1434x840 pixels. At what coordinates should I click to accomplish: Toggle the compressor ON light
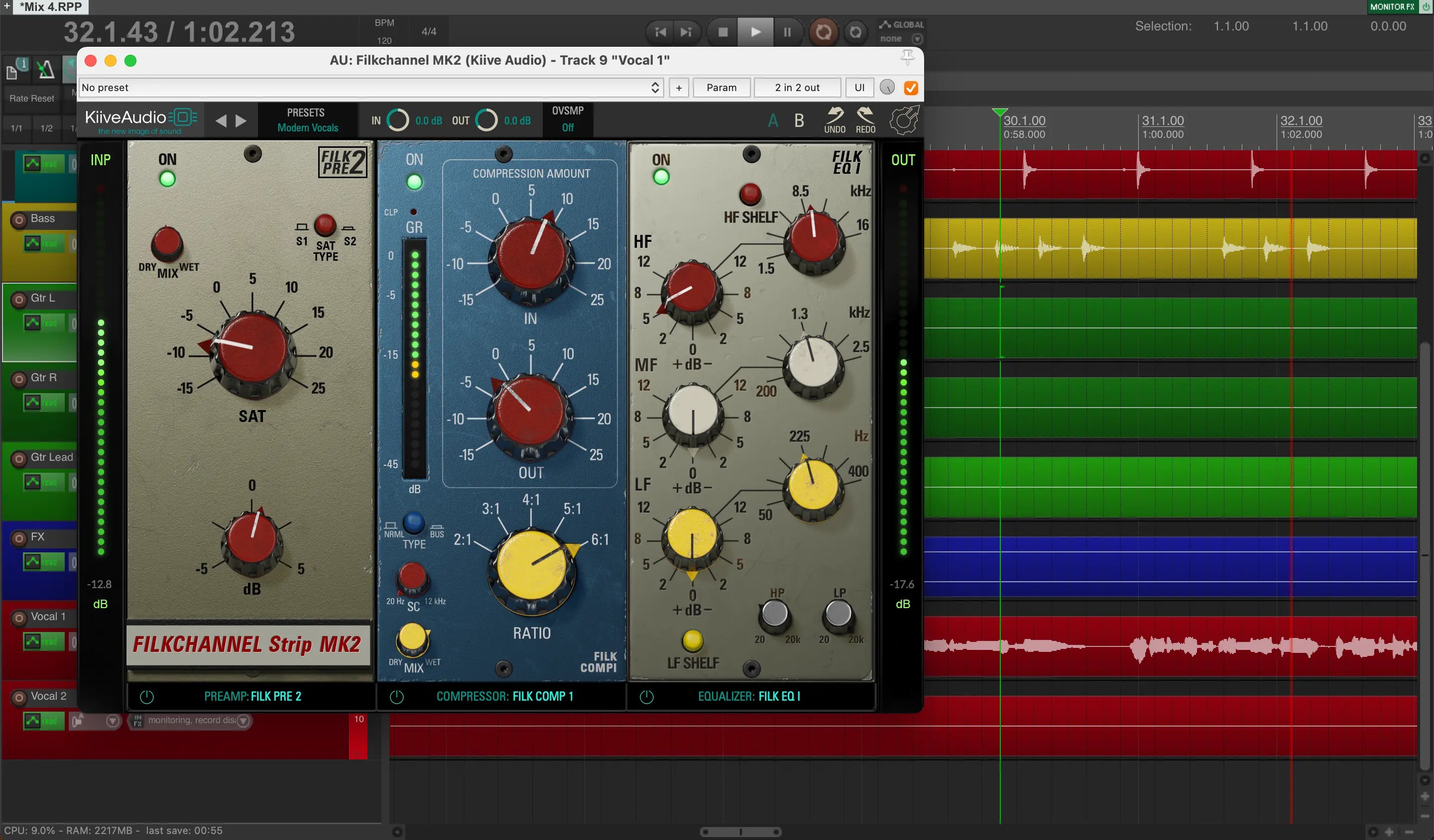[x=414, y=182]
